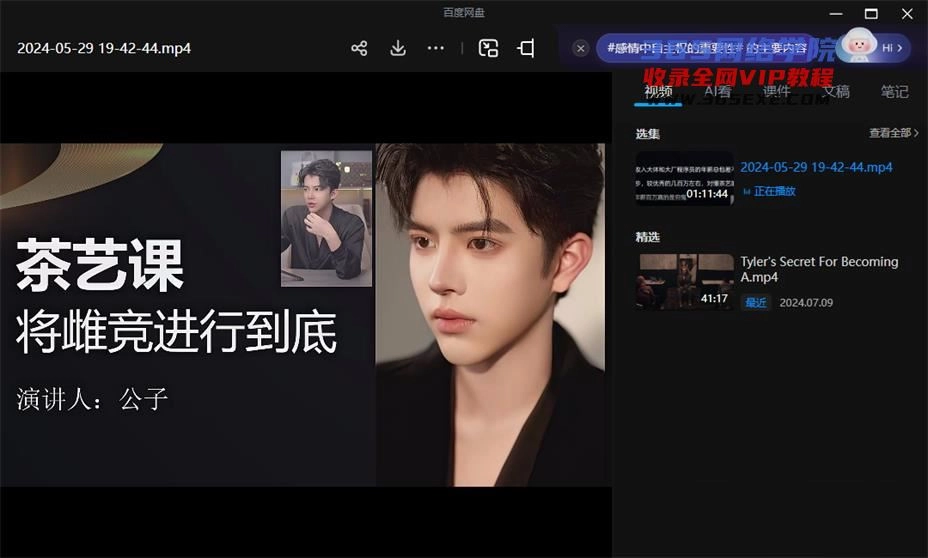Click the 01:11:44 video thumbnail
This screenshot has width=928, height=558.
[684, 178]
